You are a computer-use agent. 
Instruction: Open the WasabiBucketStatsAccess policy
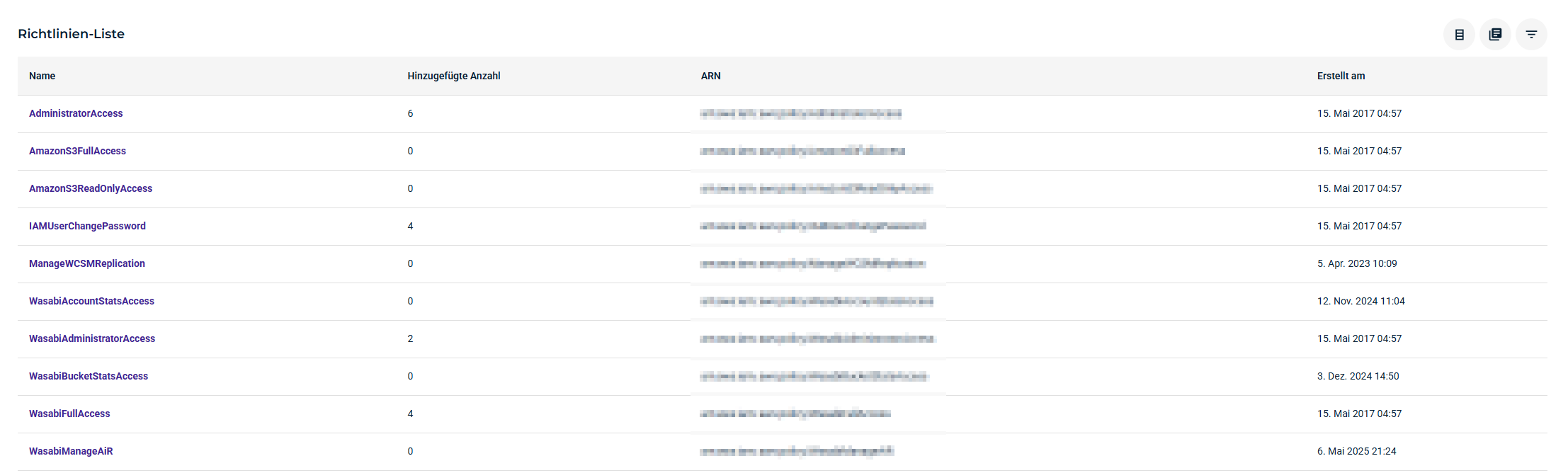pyautogui.click(x=89, y=376)
